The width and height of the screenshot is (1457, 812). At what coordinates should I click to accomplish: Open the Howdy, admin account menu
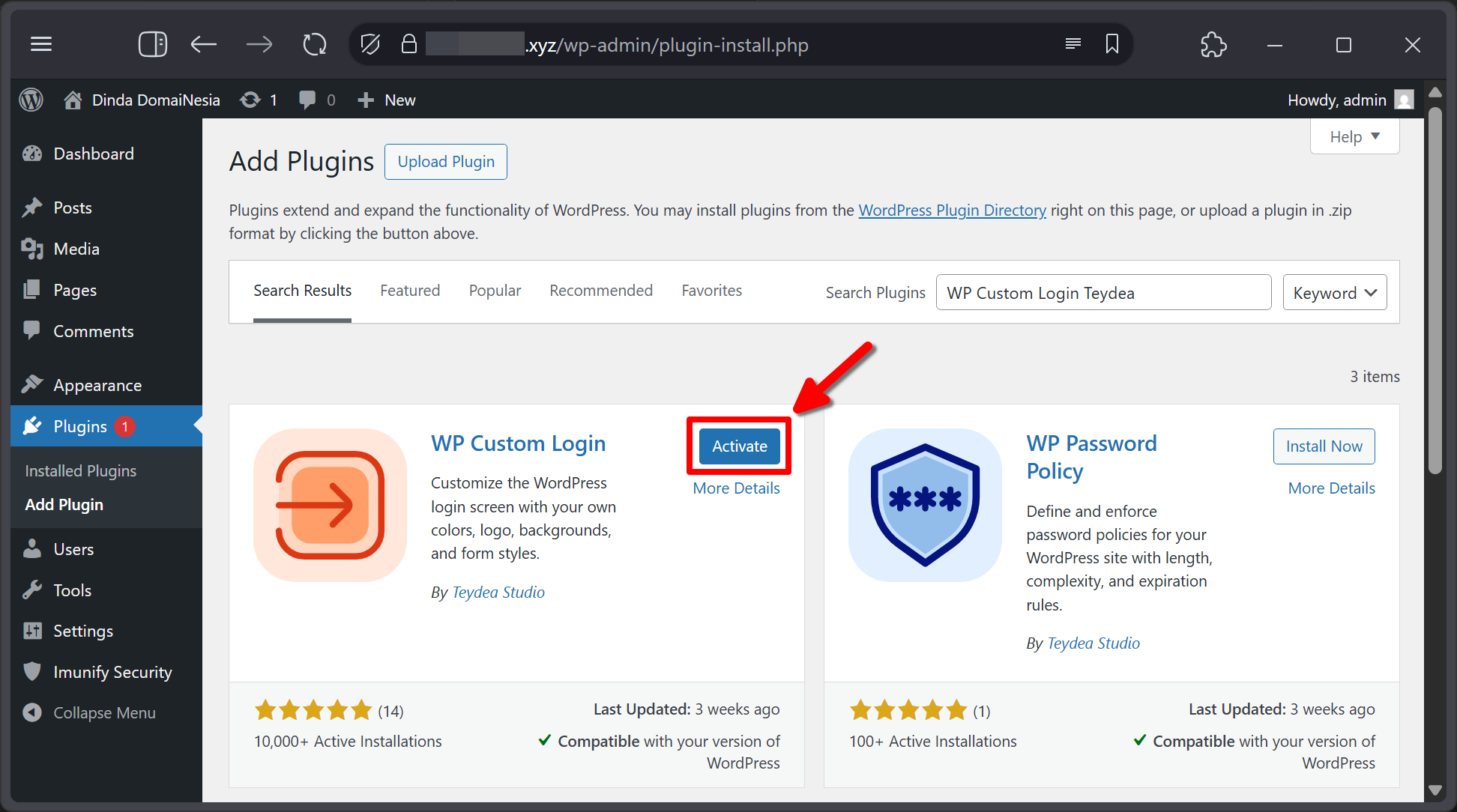point(1351,100)
